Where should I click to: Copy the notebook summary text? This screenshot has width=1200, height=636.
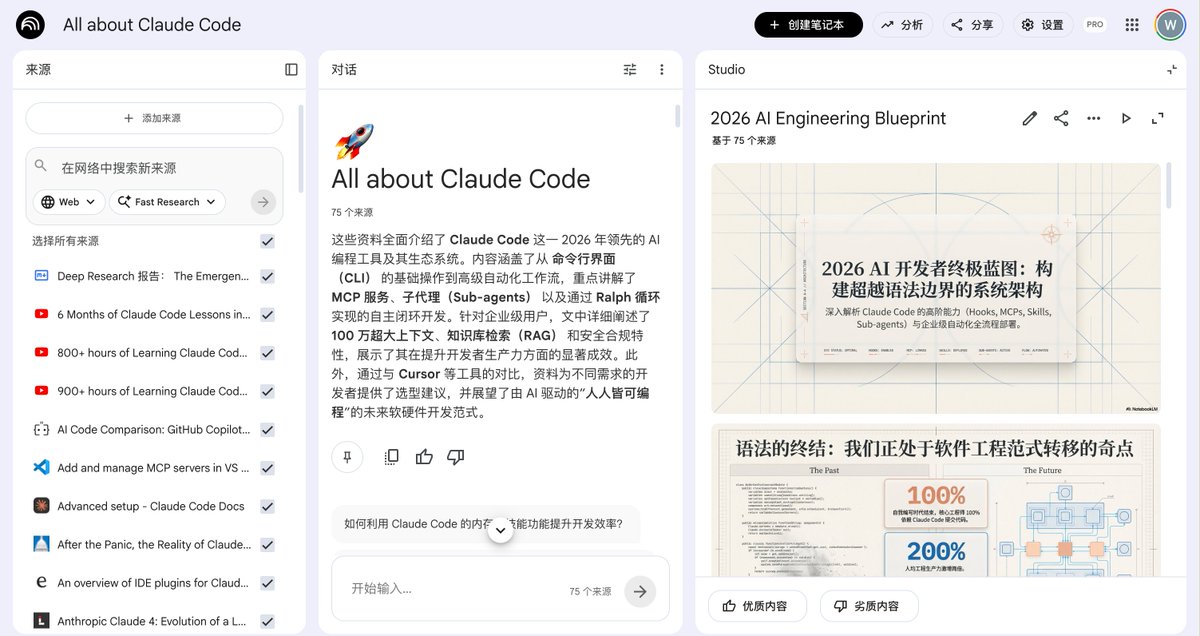coord(390,457)
